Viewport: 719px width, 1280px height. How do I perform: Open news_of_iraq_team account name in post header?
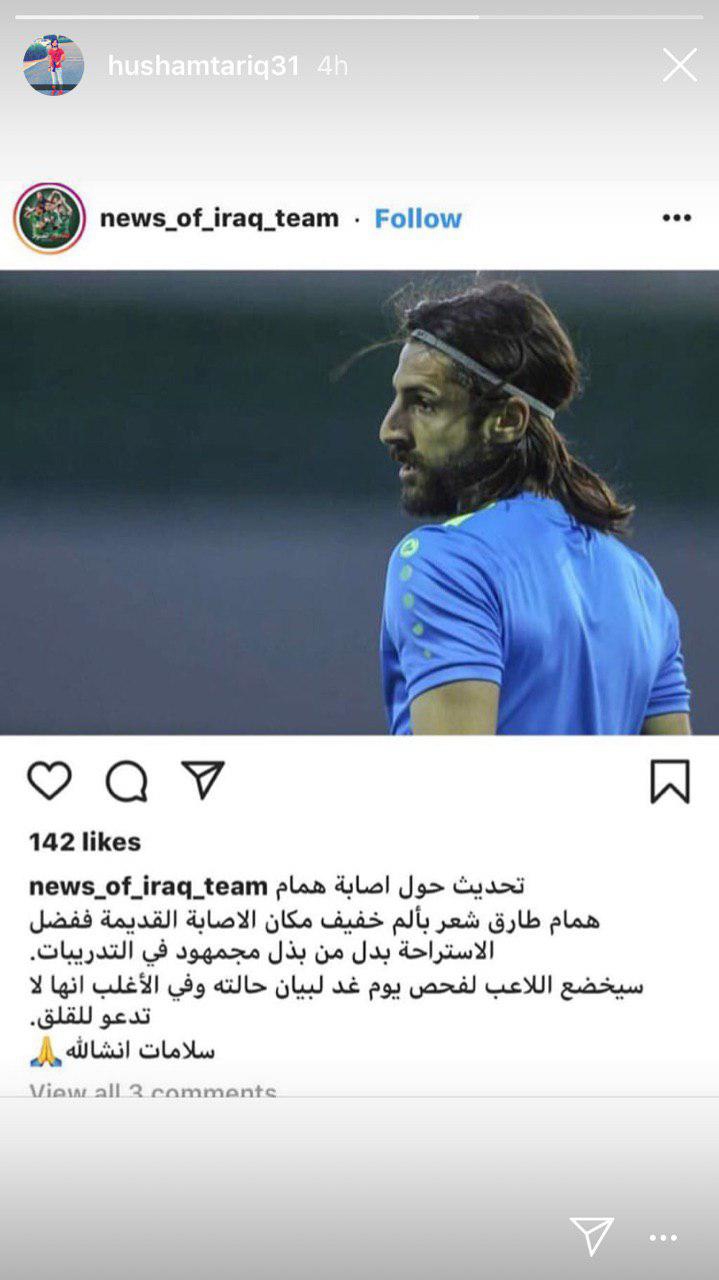tap(219, 218)
